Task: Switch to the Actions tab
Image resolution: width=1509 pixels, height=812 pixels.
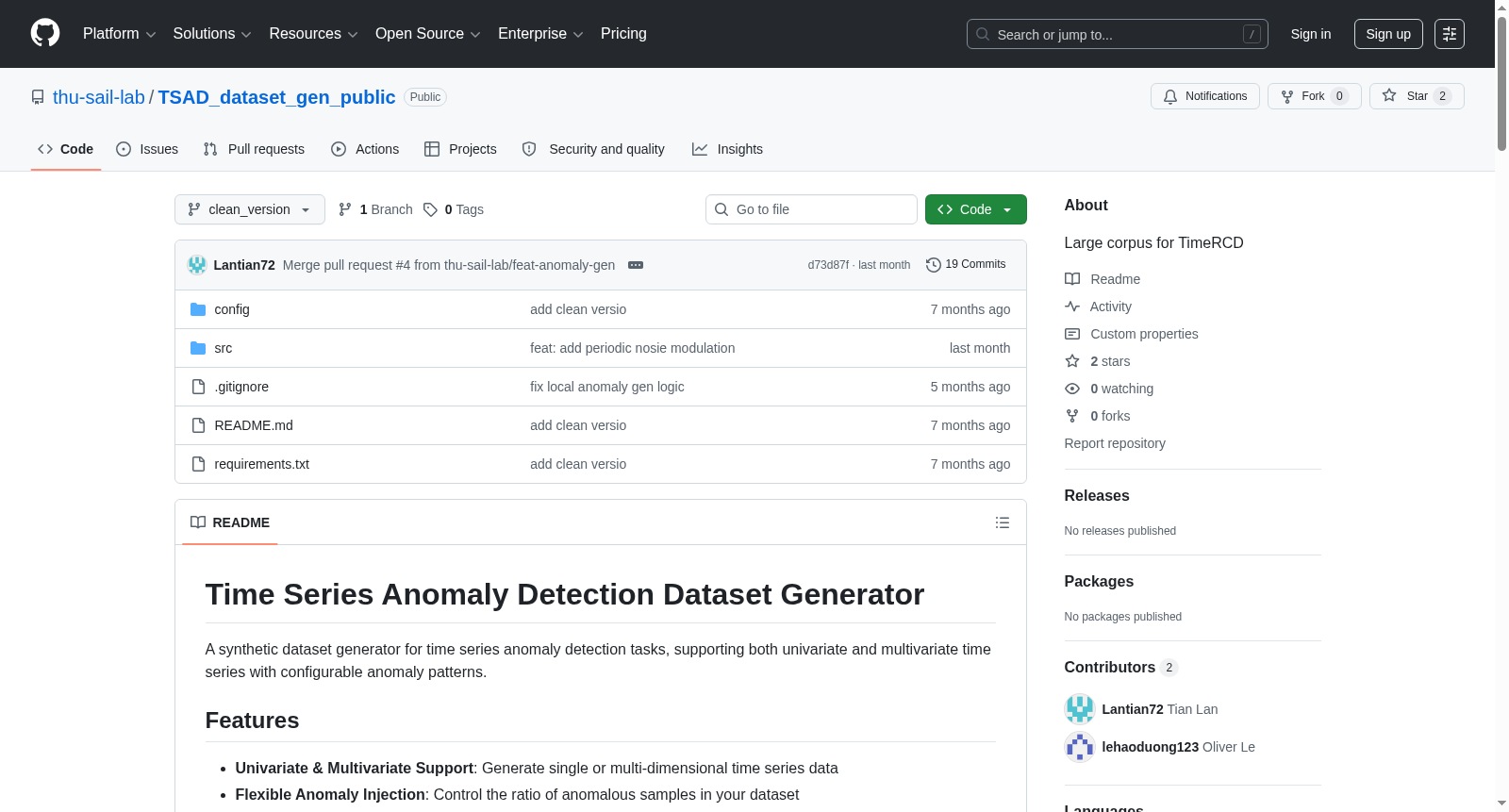Action: [x=365, y=149]
